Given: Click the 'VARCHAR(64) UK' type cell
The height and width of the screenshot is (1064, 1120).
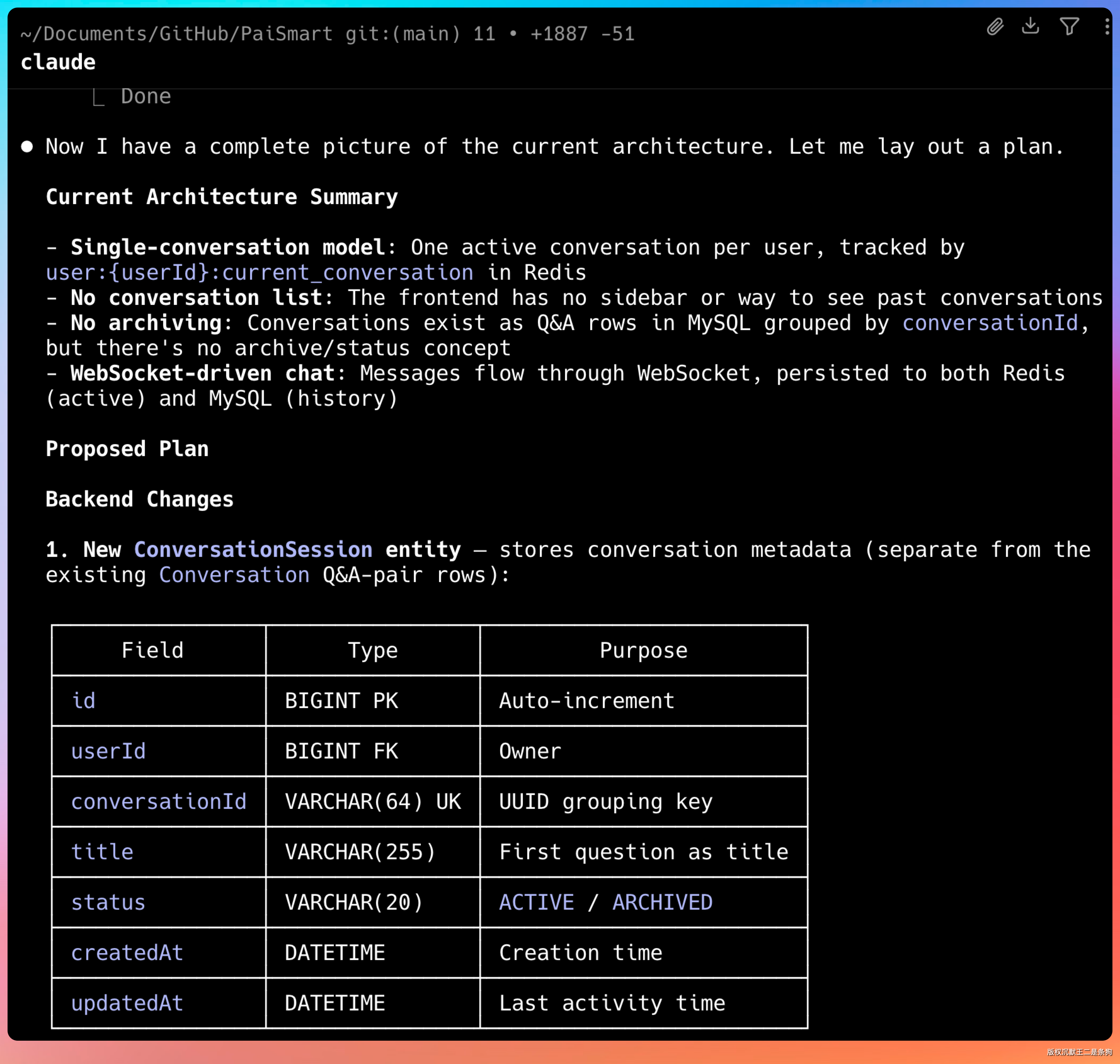Looking at the screenshot, I should pyautogui.click(x=373, y=801).
